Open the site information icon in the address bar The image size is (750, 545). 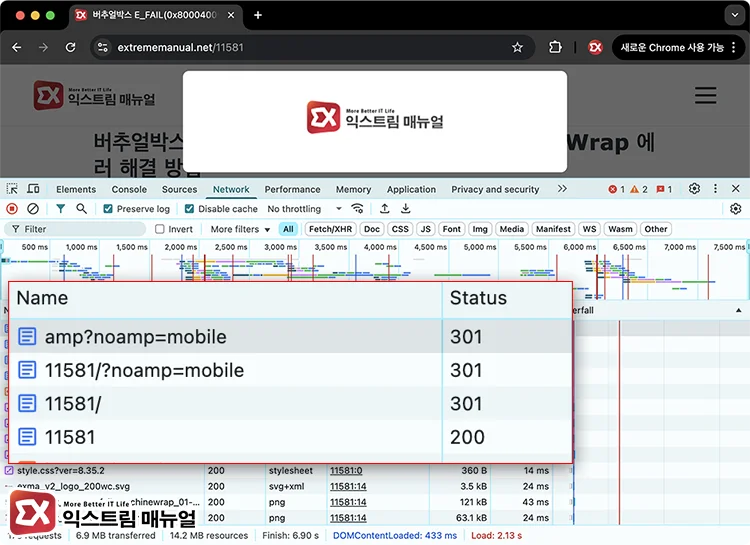(x=102, y=47)
